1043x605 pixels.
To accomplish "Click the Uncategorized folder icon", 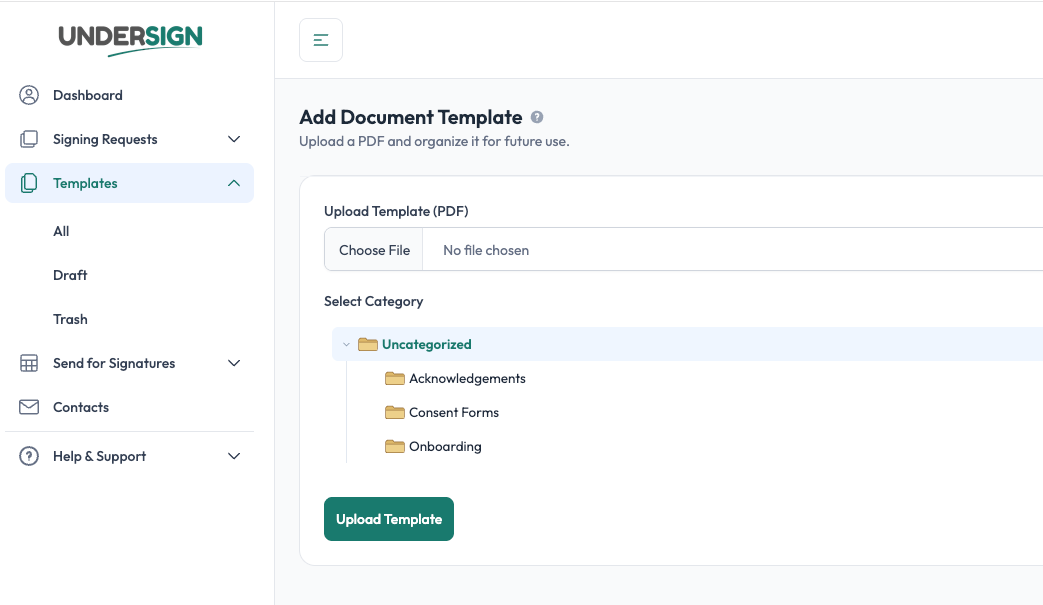I will pyautogui.click(x=368, y=344).
